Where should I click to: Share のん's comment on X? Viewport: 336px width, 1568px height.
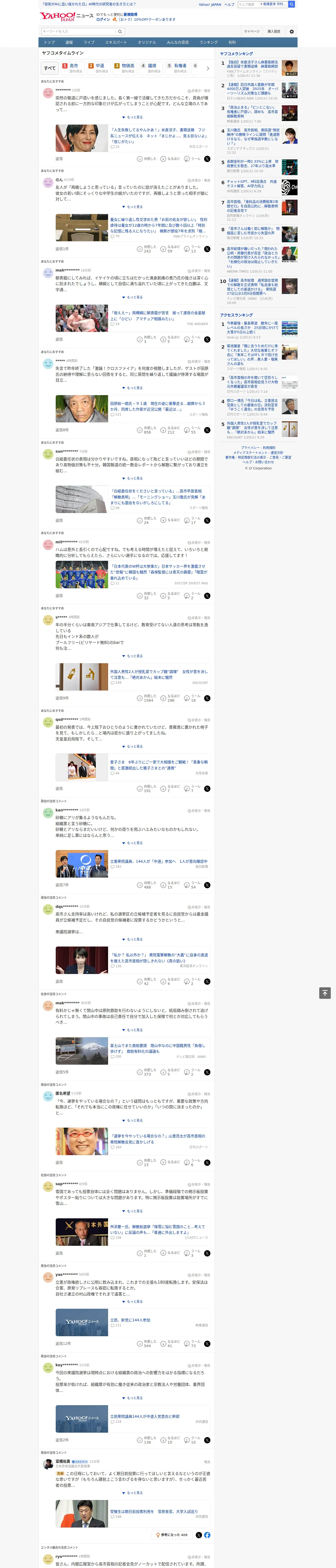coord(207,249)
